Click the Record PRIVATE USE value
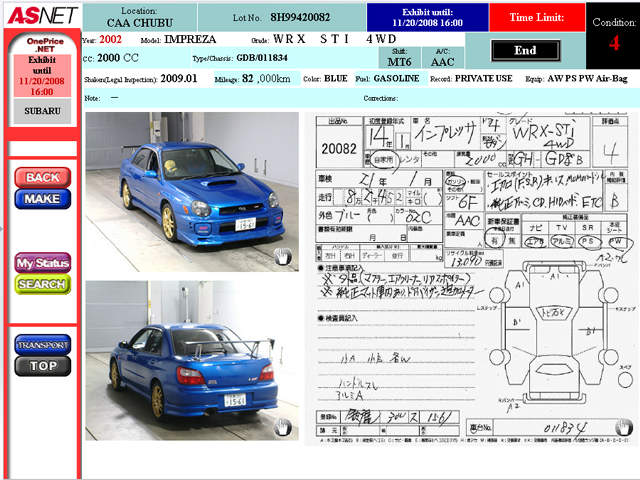 tap(484, 78)
